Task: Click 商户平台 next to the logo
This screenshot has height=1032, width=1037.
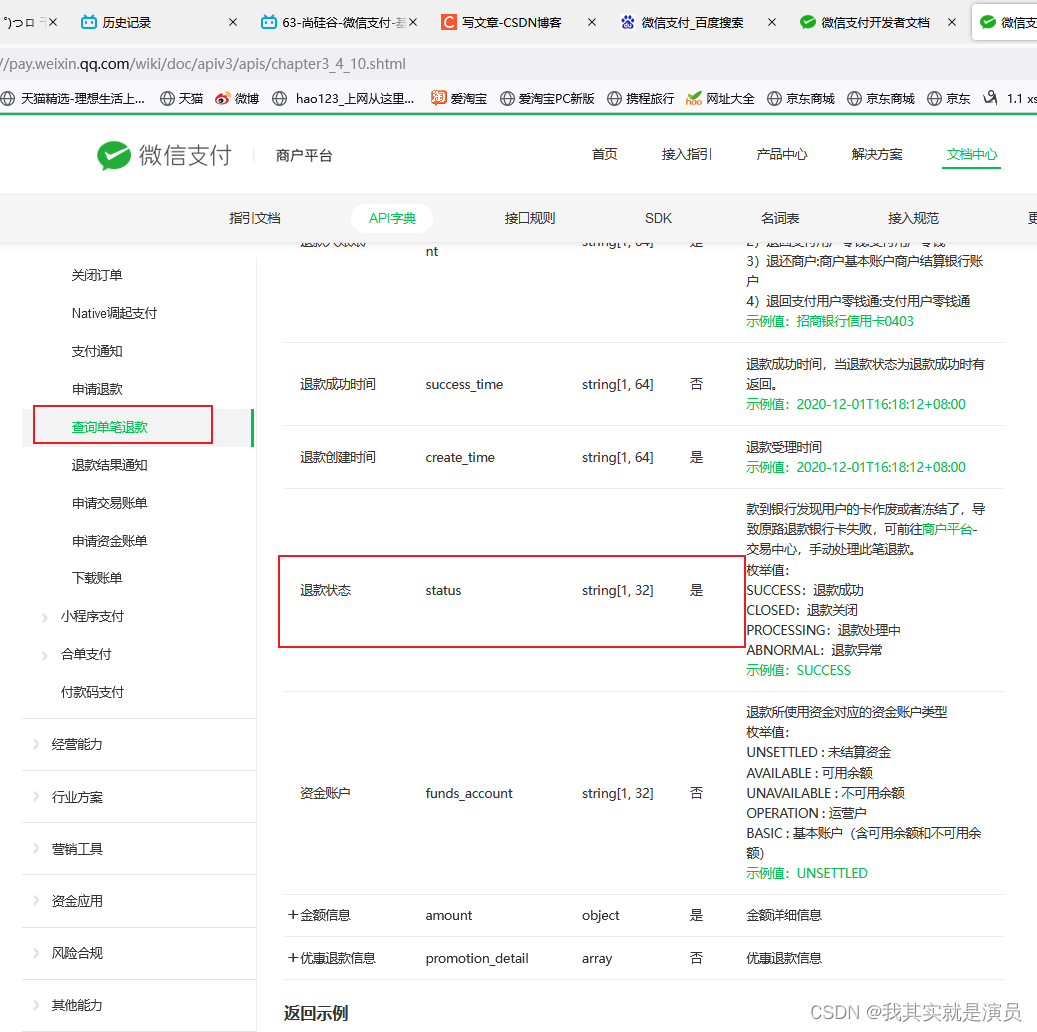Action: (x=304, y=155)
